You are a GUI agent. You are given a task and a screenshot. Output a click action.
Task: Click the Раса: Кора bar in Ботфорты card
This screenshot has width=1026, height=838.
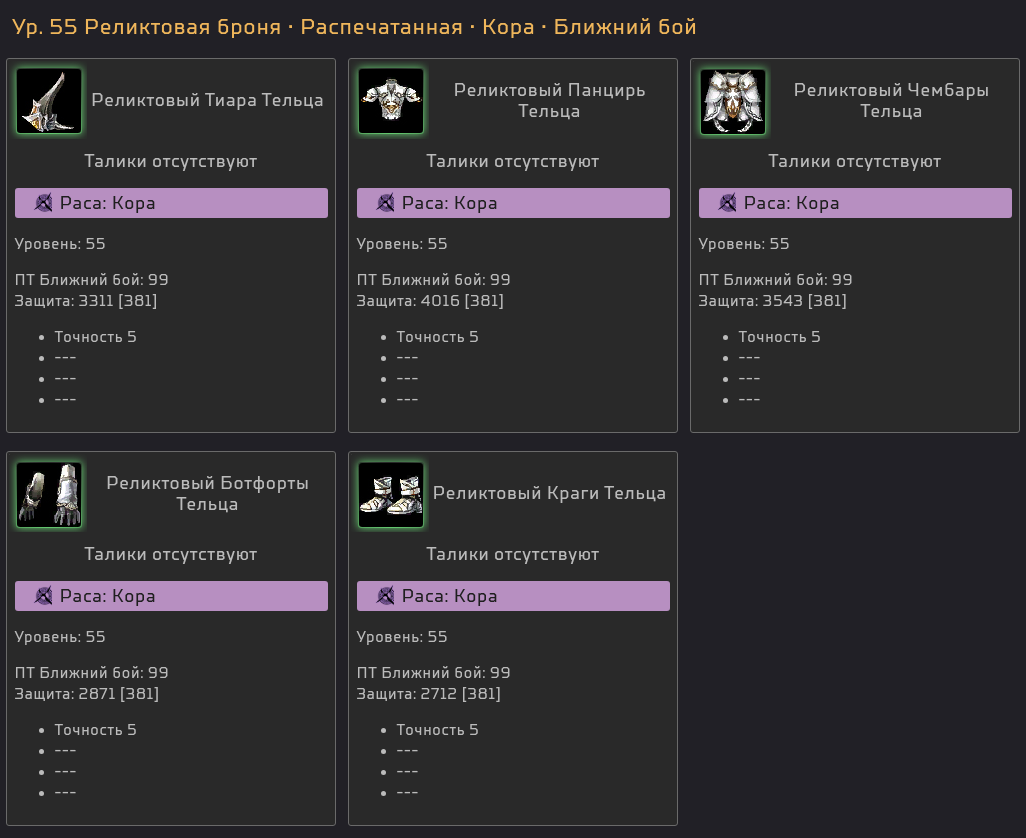click(x=171, y=596)
